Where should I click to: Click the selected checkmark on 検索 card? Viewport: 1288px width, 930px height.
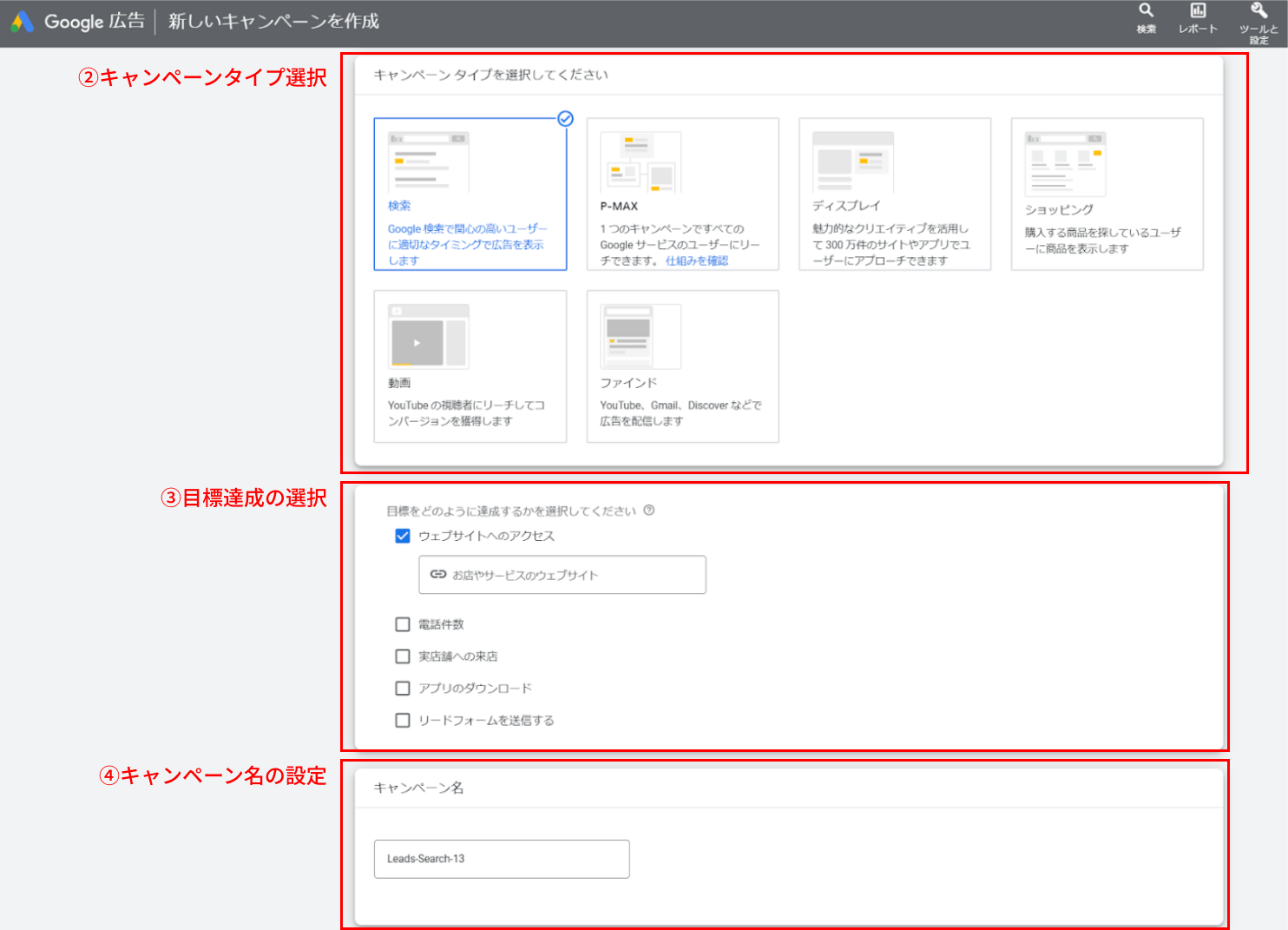tap(565, 119)
